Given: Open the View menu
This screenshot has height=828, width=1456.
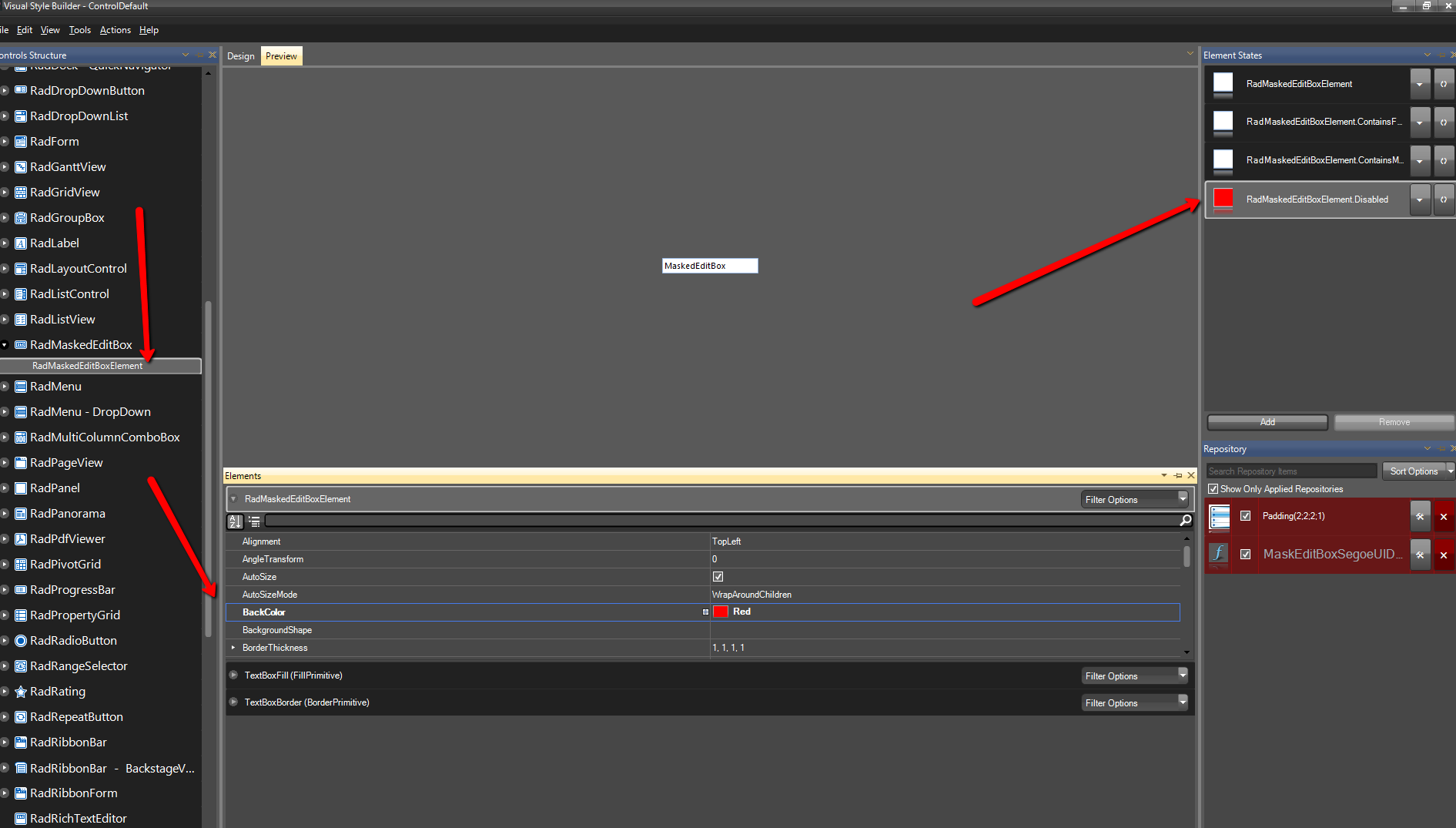Looking at the screenshot, I should [50, 30].
